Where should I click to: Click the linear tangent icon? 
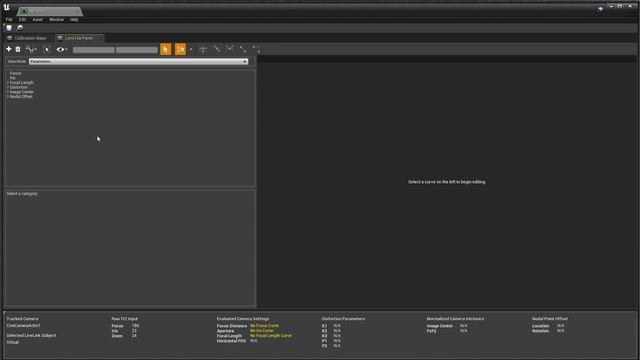(x=217, y=49)
